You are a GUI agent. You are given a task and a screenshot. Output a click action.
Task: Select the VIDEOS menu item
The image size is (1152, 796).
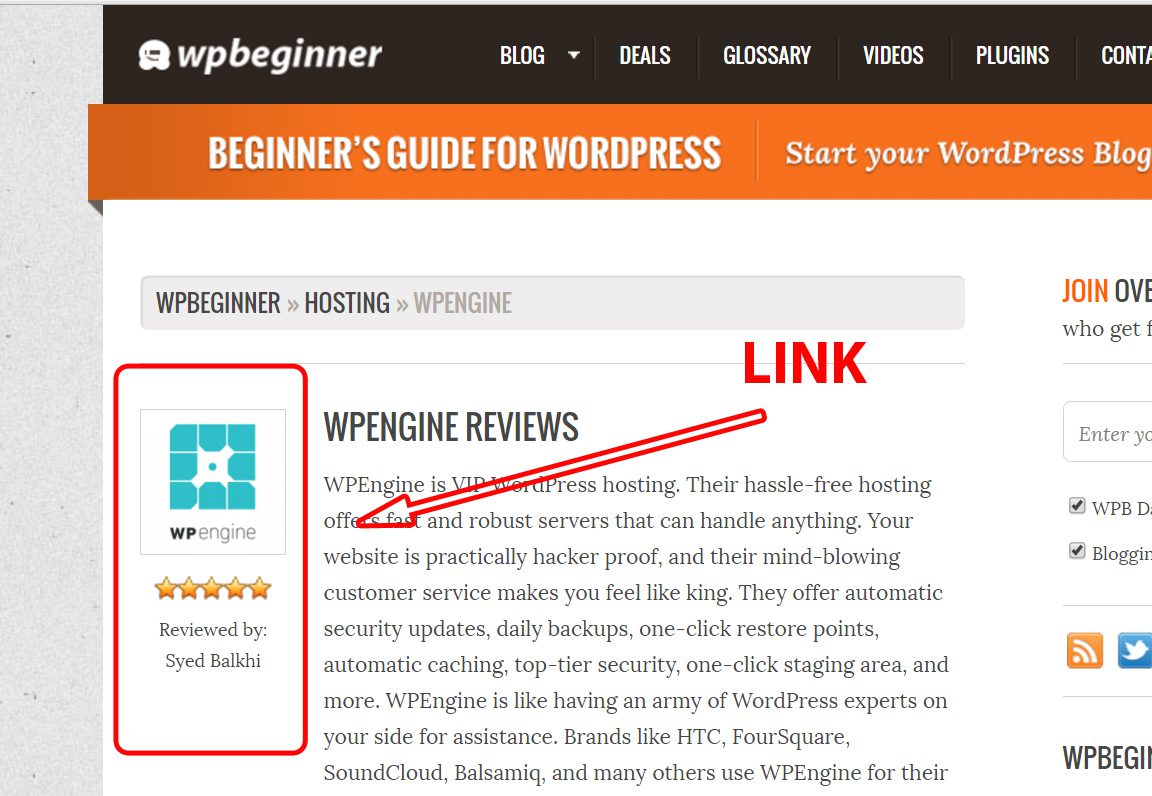click(893, 55)
